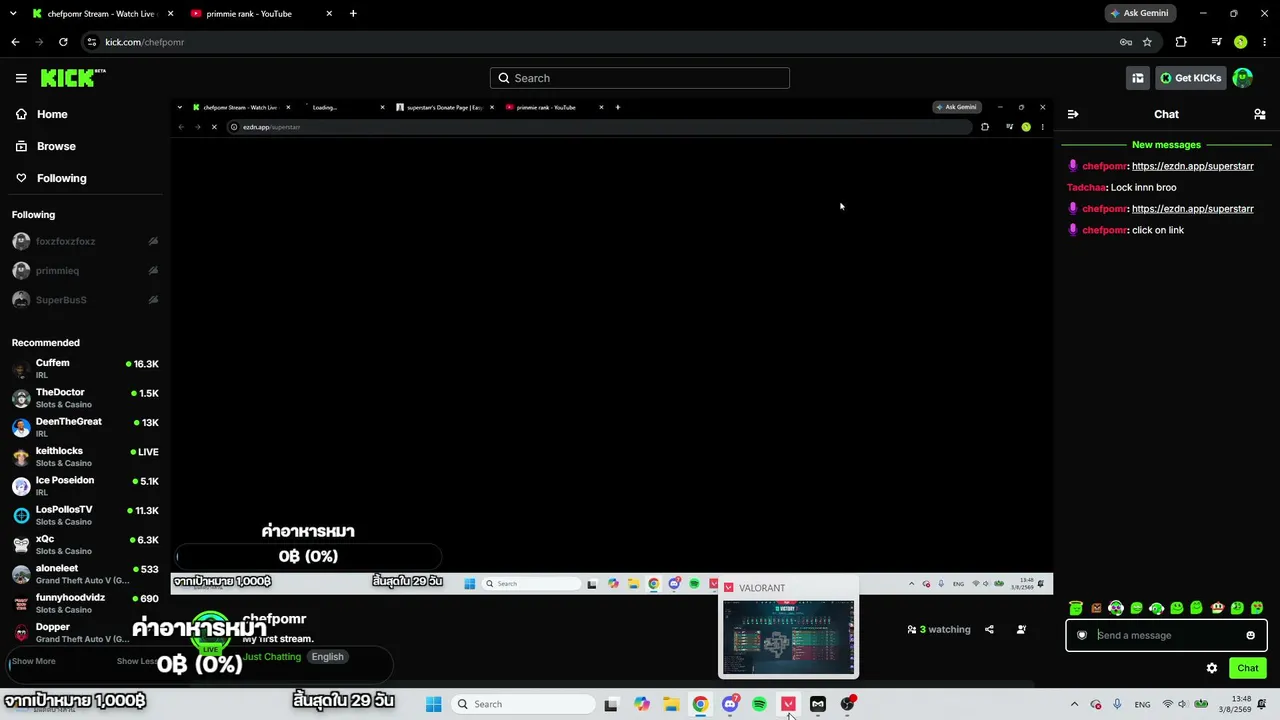1280x720 pixels.
Task: Open followed channel SuperBusS
Action: point(85,300)
